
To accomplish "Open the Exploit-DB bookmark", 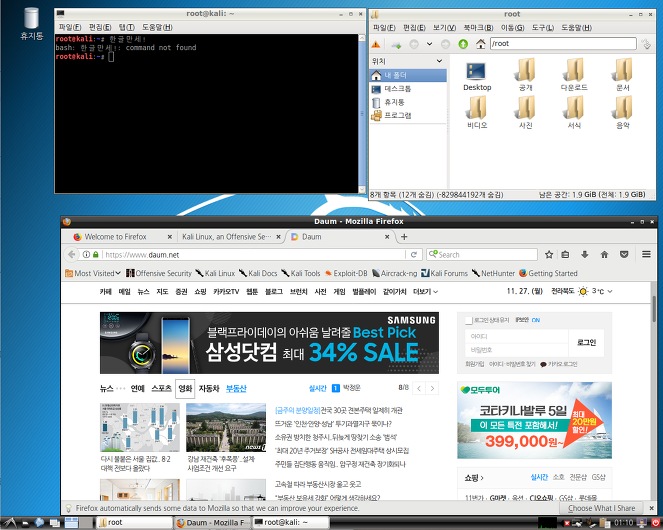I will [x=346, y=273].
